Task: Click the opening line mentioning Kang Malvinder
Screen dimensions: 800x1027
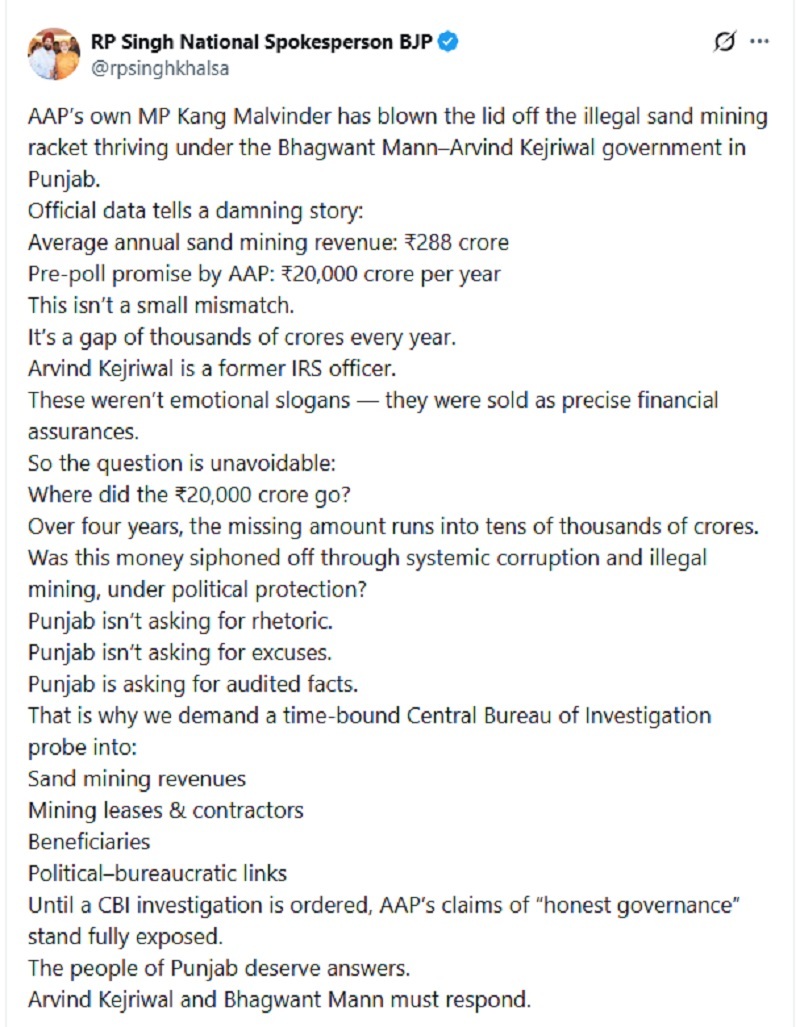Action: (398, 117)
